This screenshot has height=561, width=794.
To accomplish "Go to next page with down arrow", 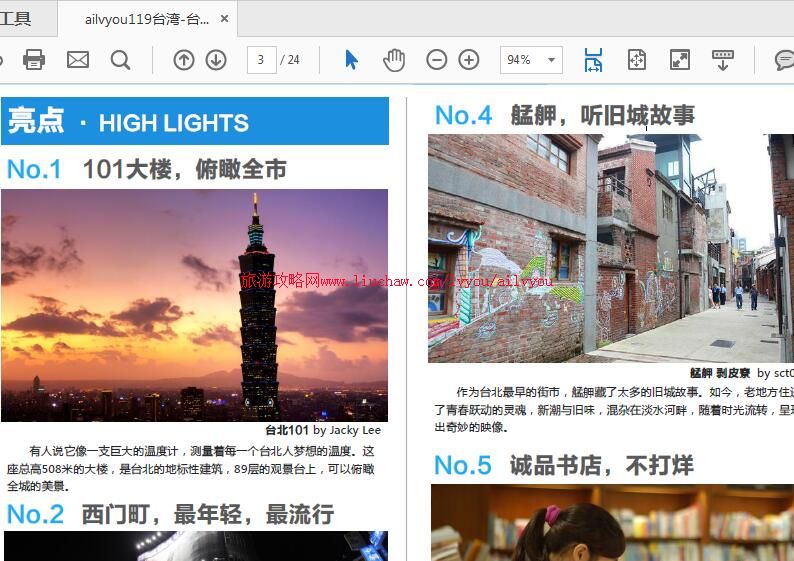I will coord(216,60).
